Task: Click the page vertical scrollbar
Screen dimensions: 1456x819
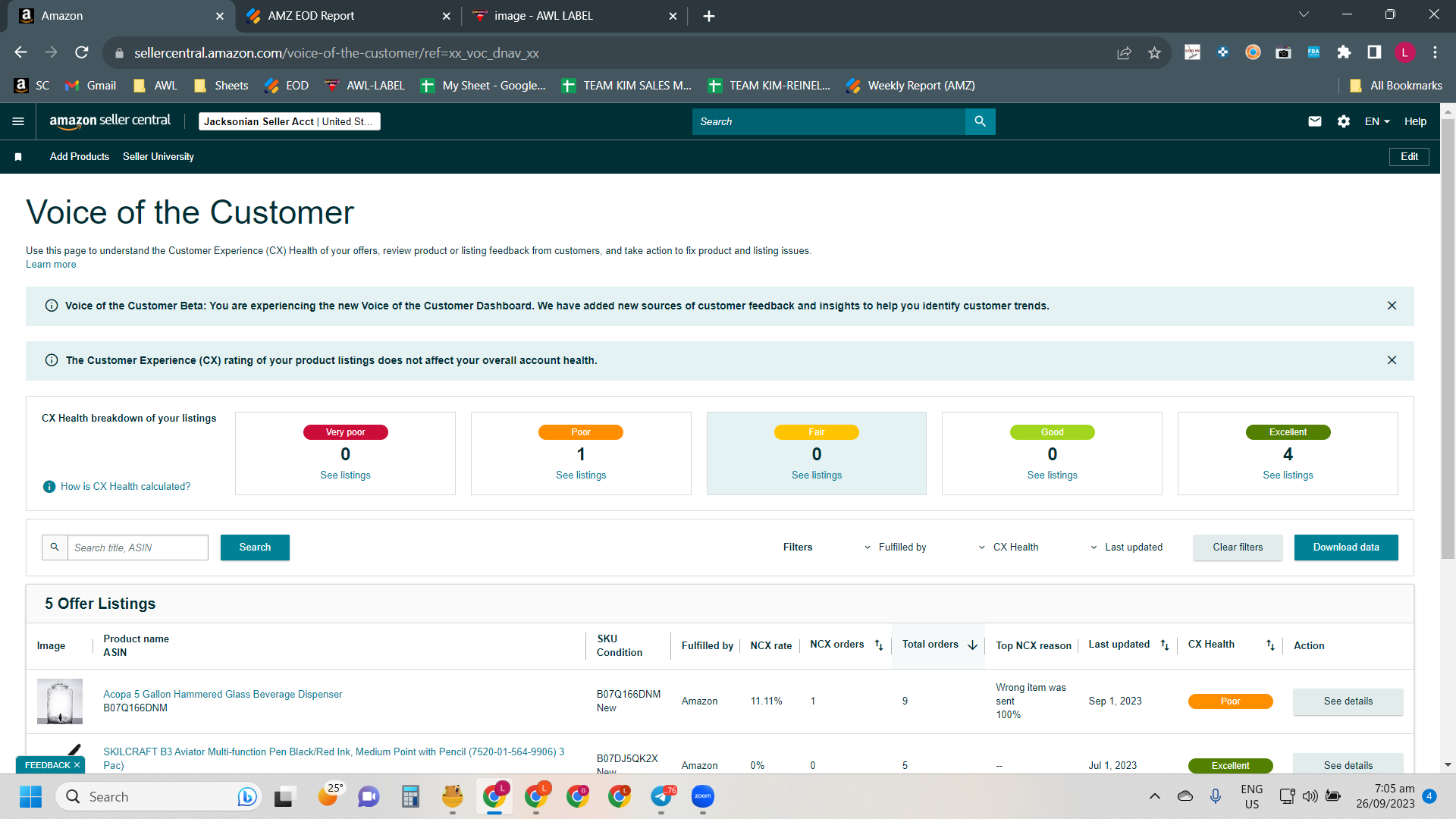Action: click(1448, 339)
